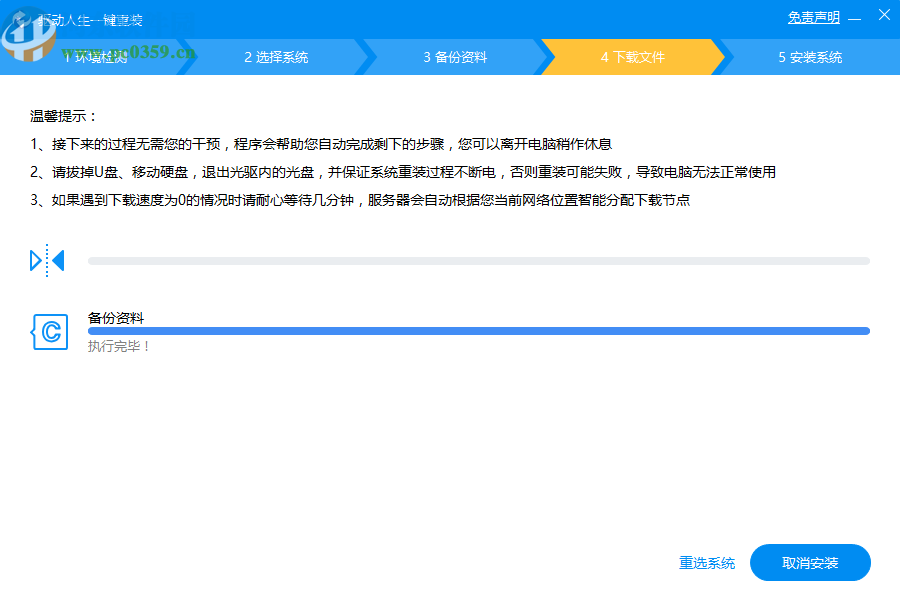Cancel installation with 取消安装 button
This screenshot has width=900, height=600.
(810, 563)
